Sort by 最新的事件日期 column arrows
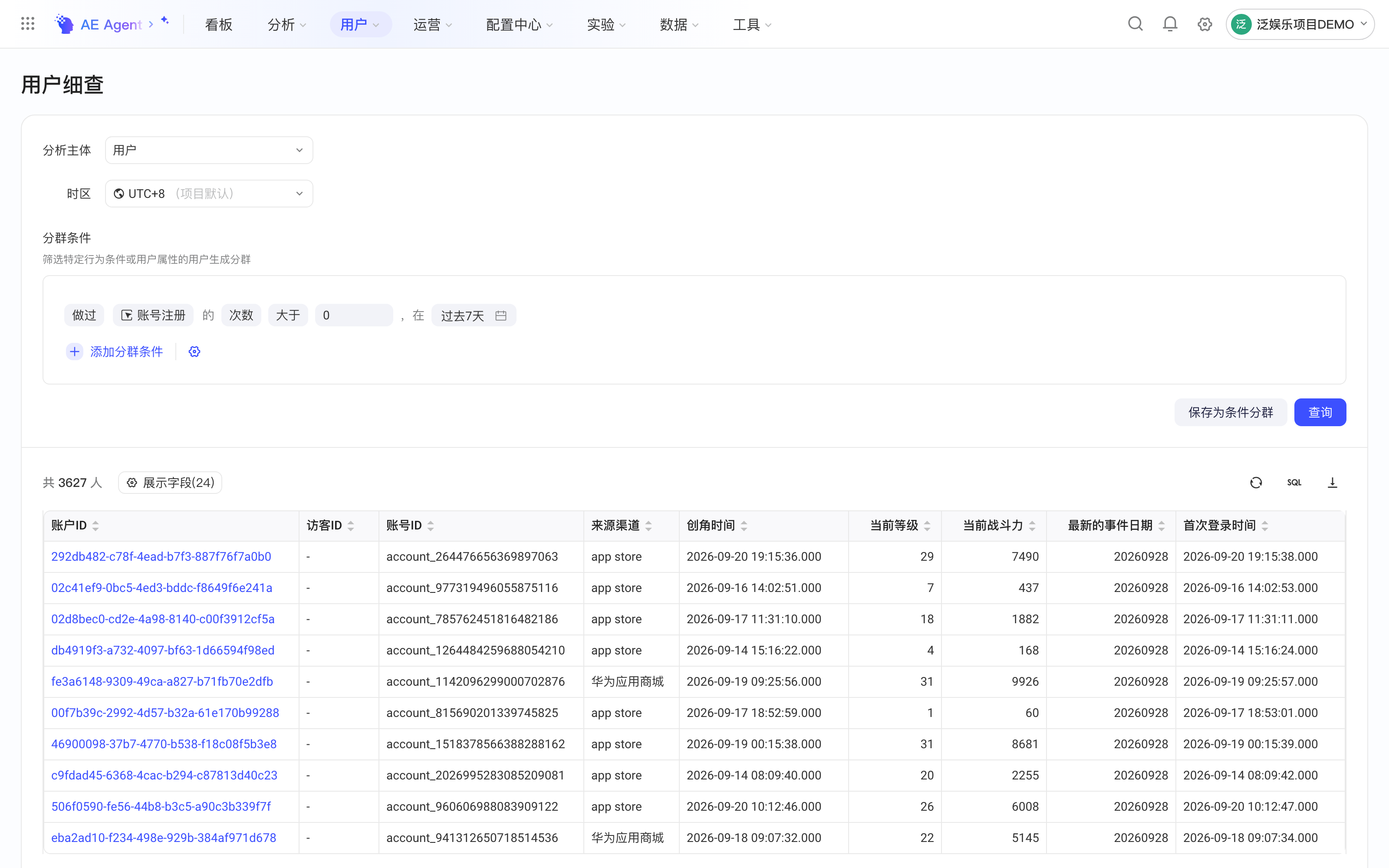The image size is (1389, 868). click(x=1162, y=526)
